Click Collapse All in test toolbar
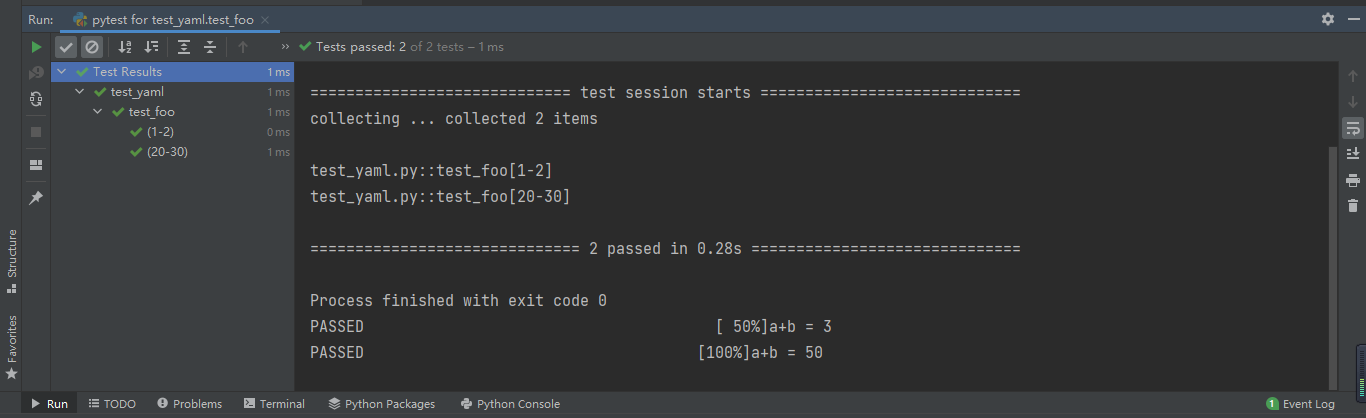 tap(210, 47)
